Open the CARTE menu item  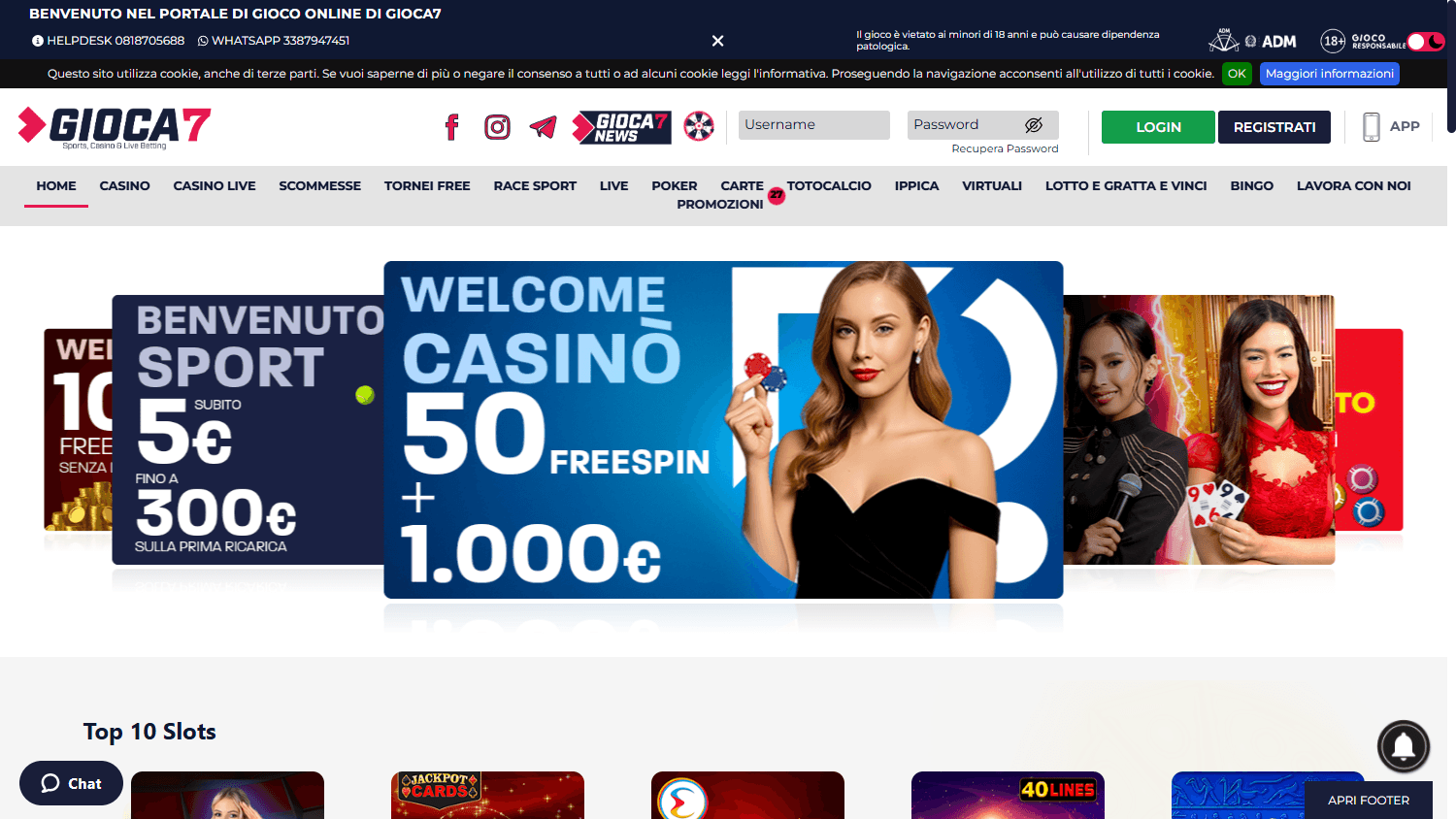point(743,185)
